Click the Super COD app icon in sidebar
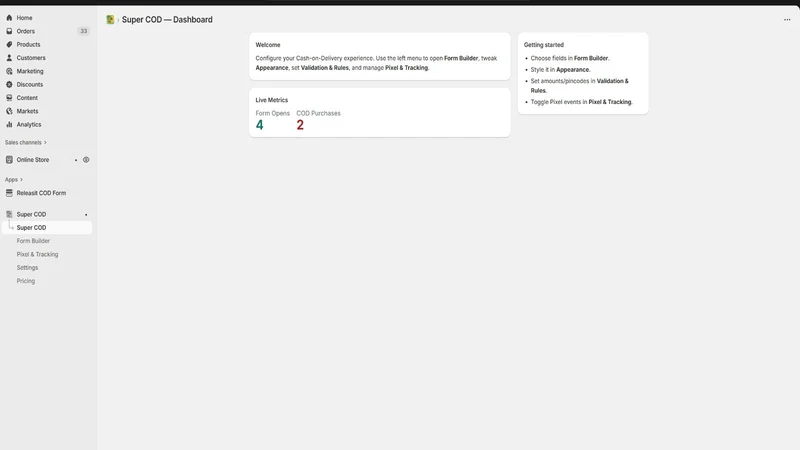The image size is (800, 450). tap(9, 214)
